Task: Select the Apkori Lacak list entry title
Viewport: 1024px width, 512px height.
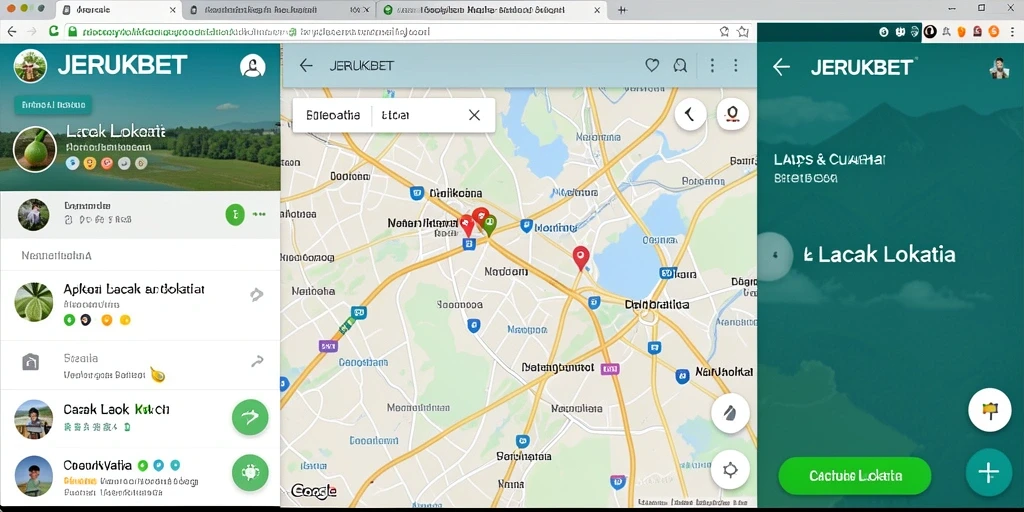Action: (134, 289)
